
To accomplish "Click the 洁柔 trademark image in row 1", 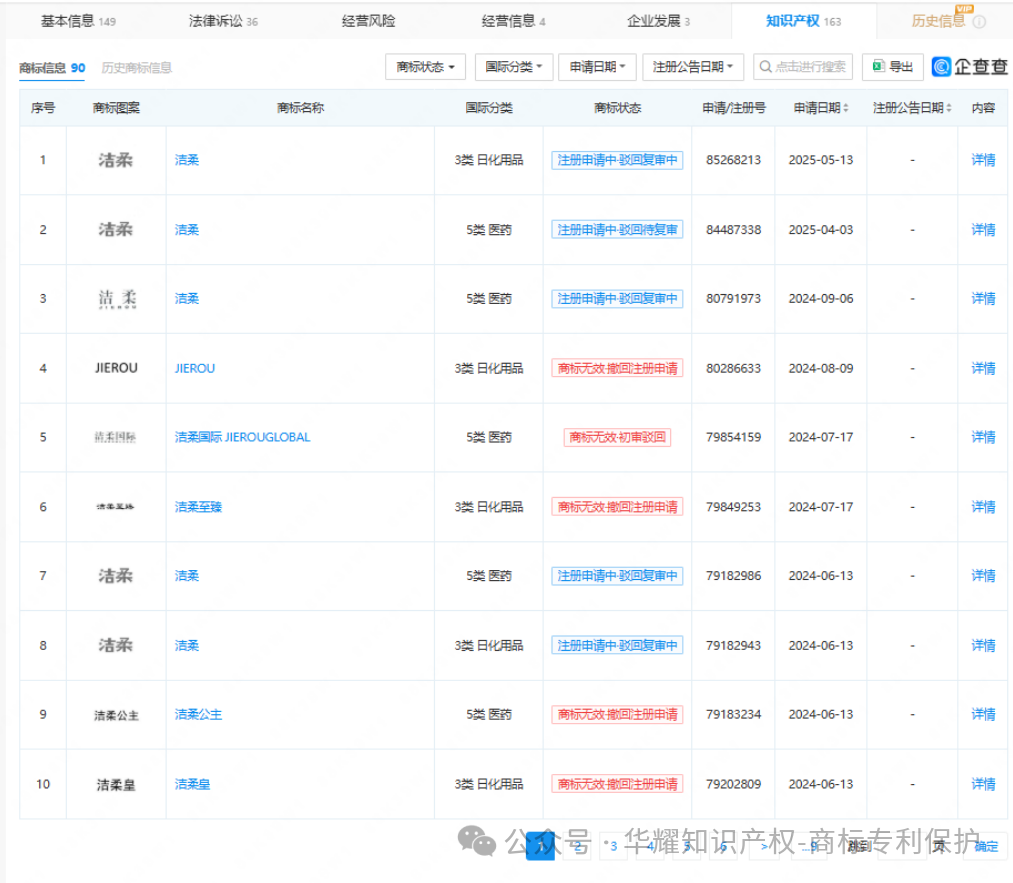I will coord(116,160).
